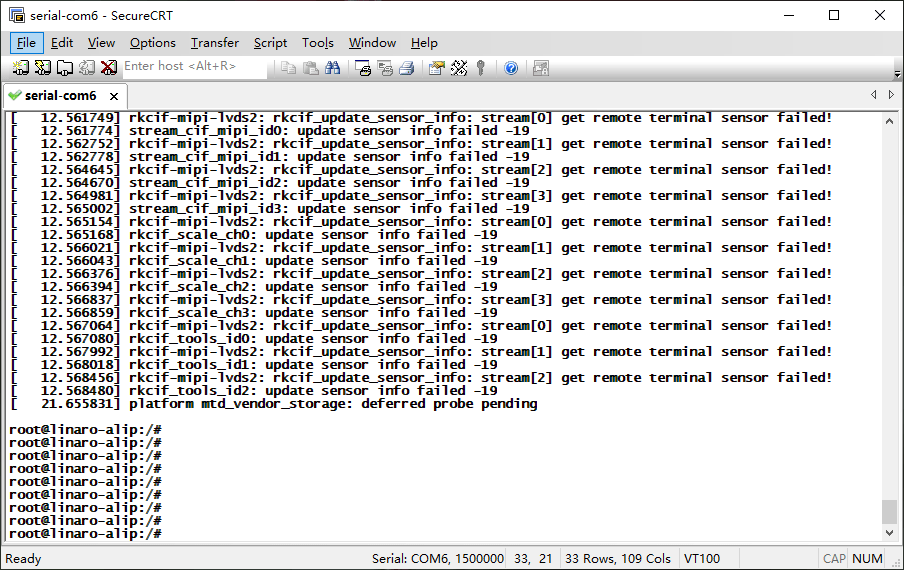Click the Copy toolbar icon
This screenshot has width=904, height=570.
pos(288,68)
